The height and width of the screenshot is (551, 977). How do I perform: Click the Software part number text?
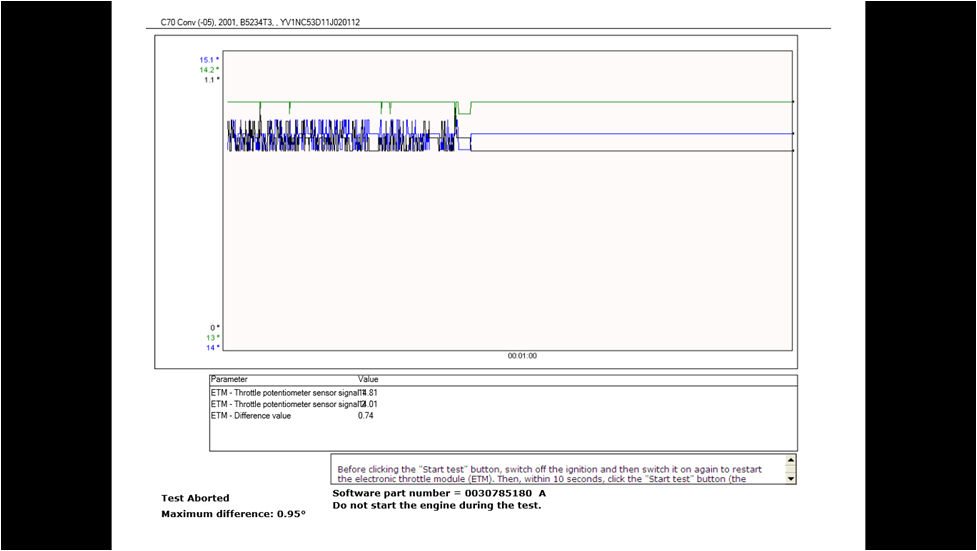pos(439,493)
